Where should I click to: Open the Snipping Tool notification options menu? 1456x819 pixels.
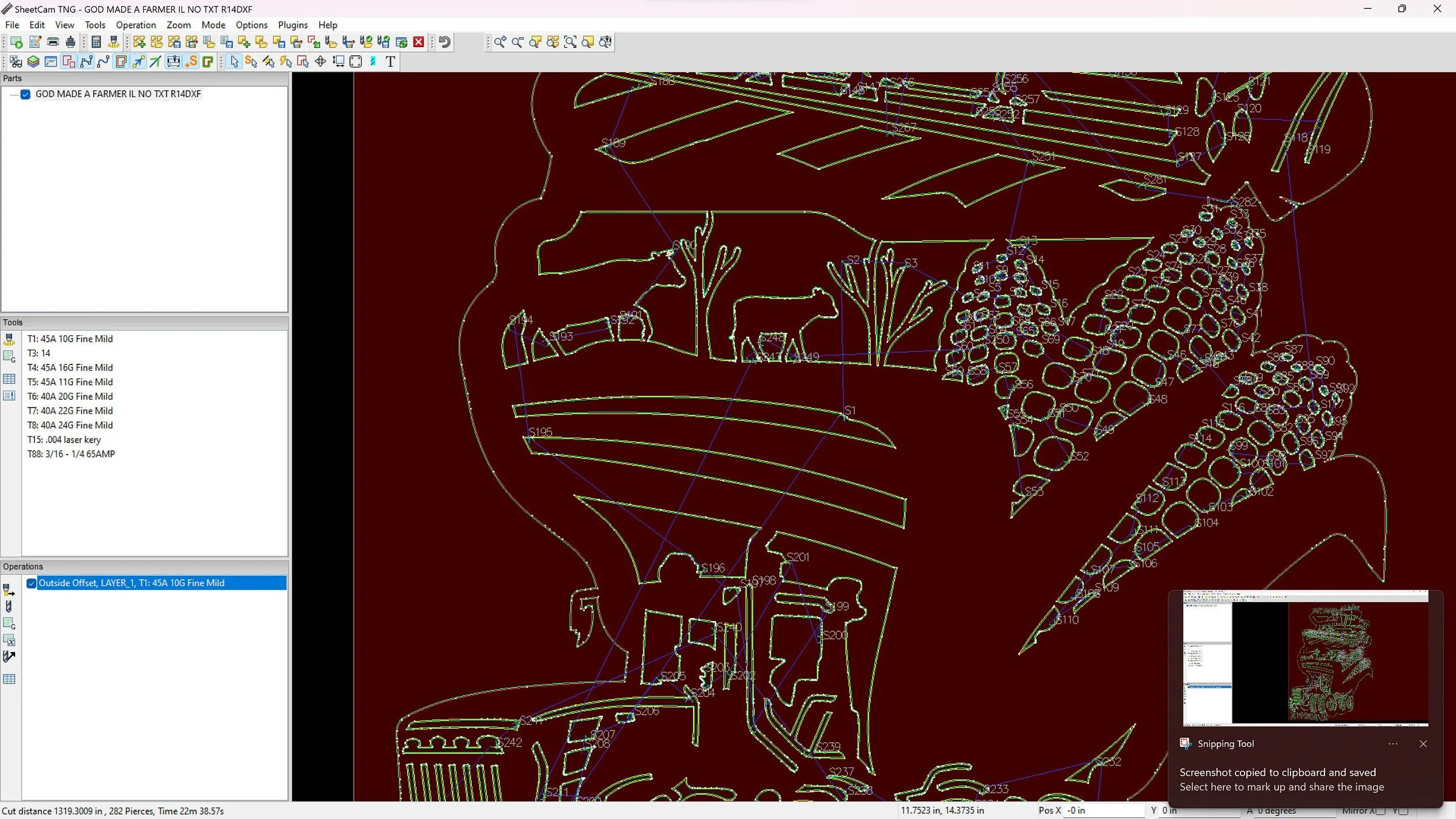tap(1393, 744)
